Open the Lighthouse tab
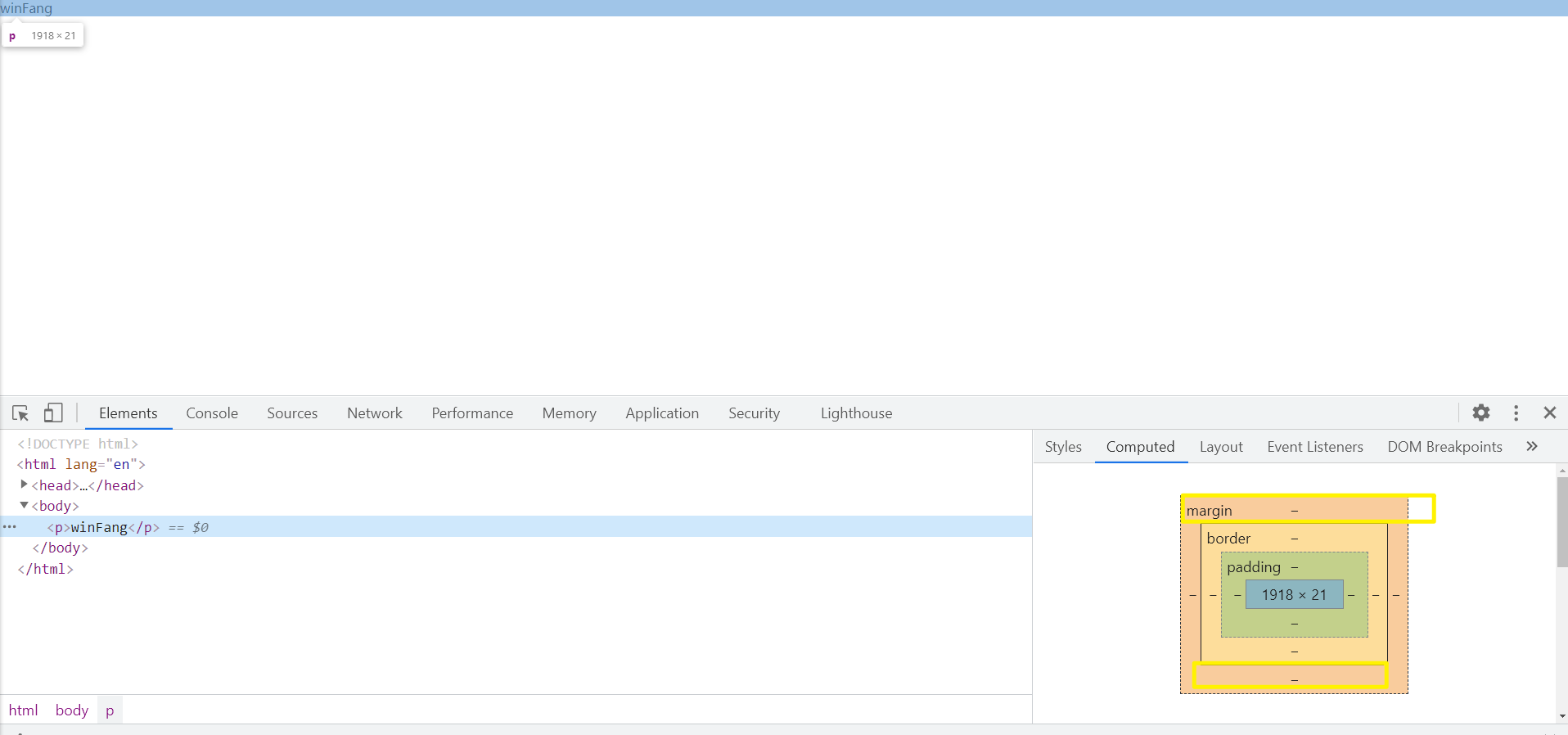The image size is (1568, 735). (856, 413)
